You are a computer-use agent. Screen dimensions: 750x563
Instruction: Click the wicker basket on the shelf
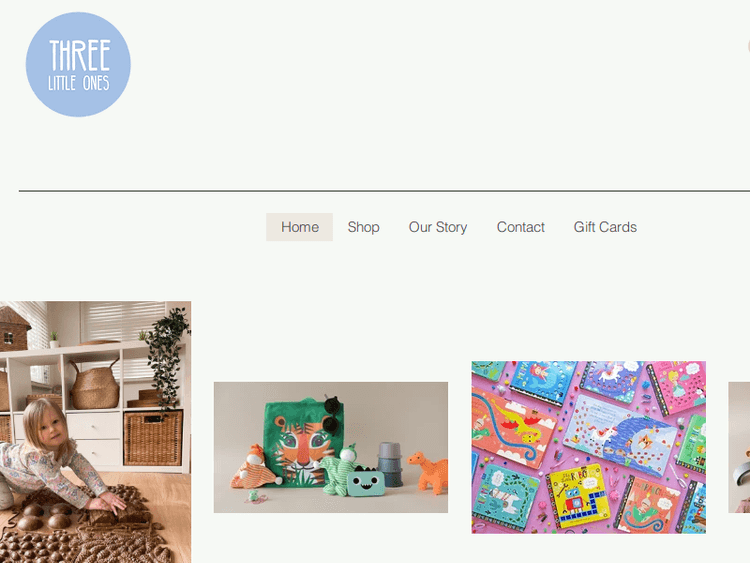[x=95, y=385]
